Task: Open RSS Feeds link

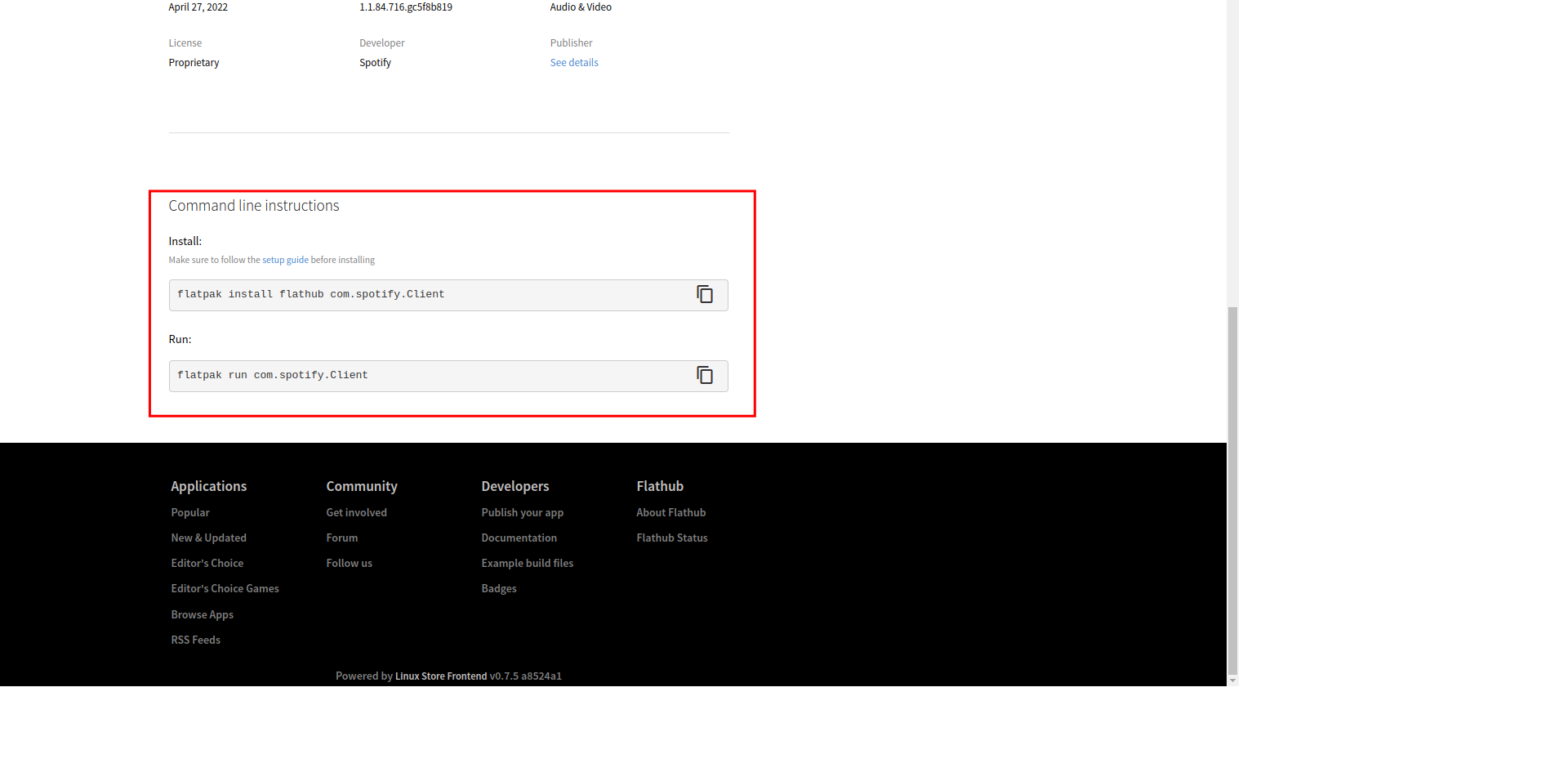Action: click(x=195, y=640)
